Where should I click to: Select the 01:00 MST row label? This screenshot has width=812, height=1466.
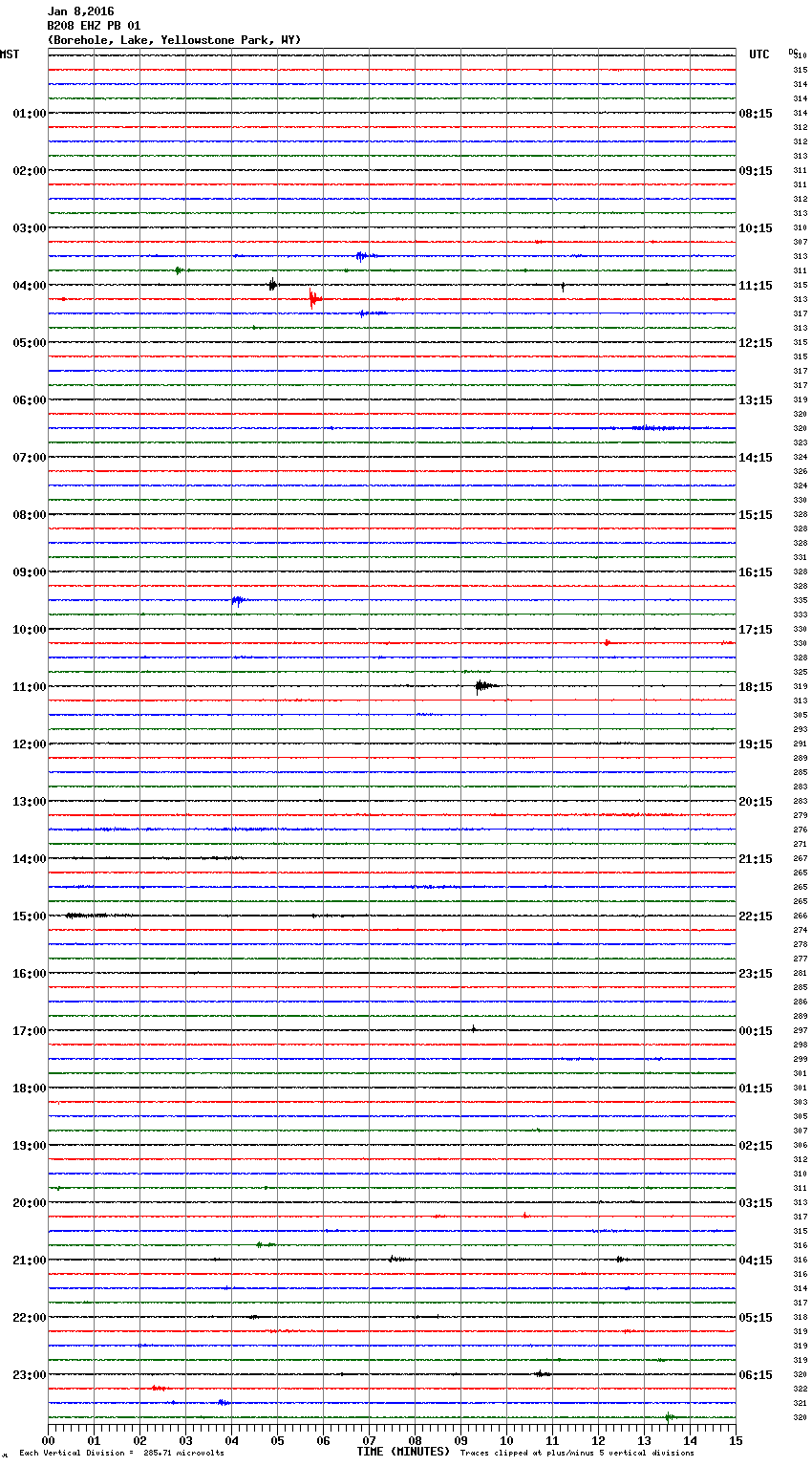pyautogui.click(x=30, y=114)
